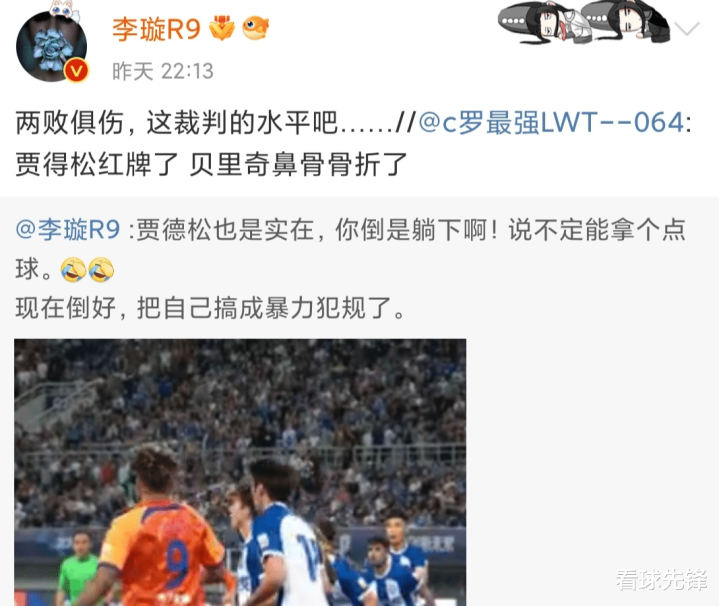
Task: Tap the first laughing-crying emoji
Action: pyautogui.click(x=73, y=269)
